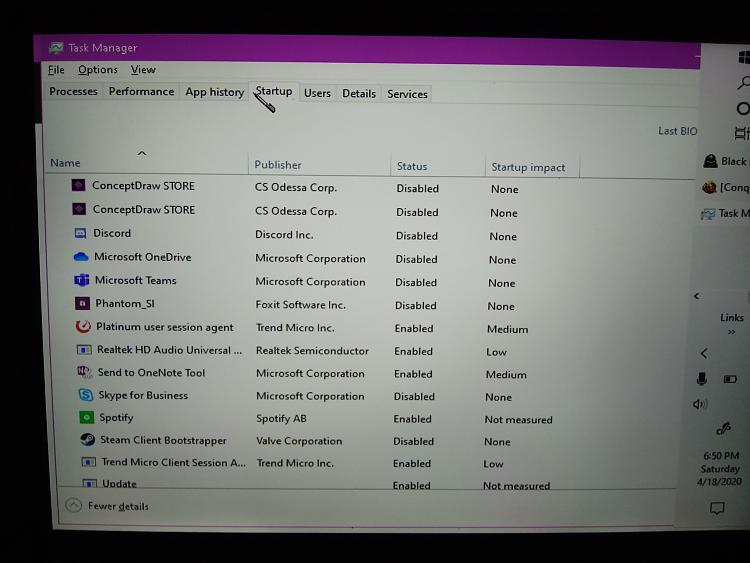Click Spotify's Not measured impact cell

point(518,420)
